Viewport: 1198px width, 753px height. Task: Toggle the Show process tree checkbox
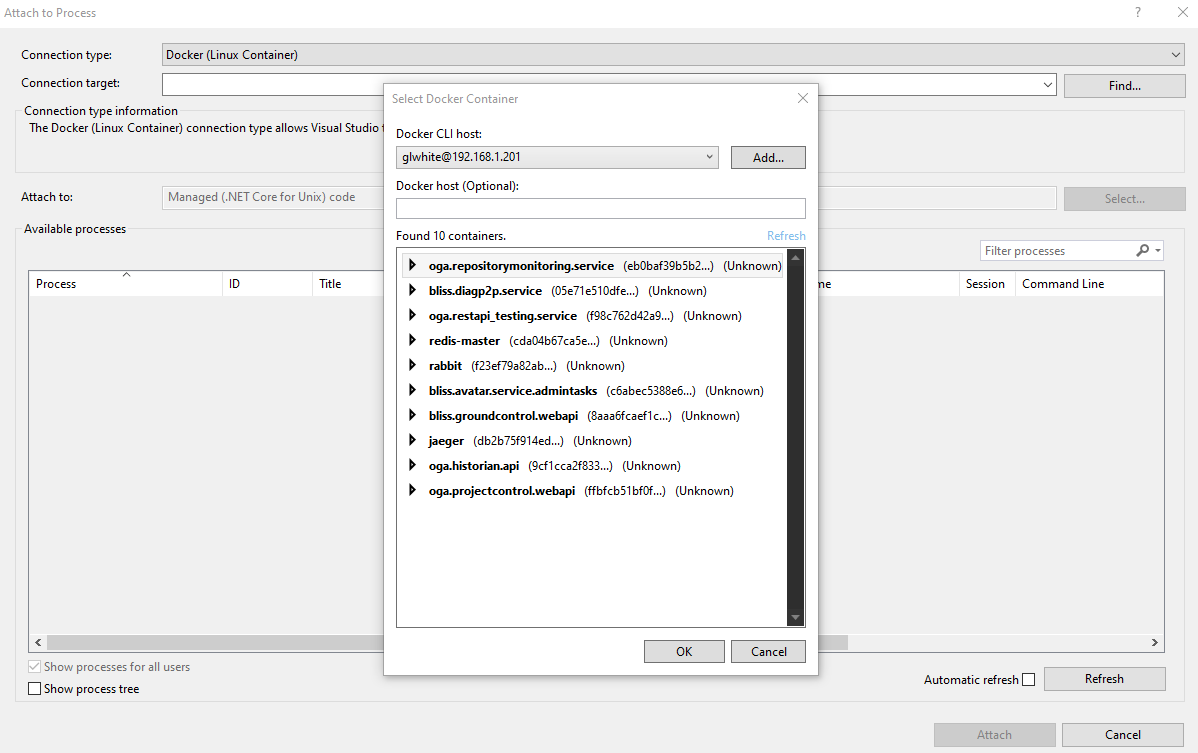(x=34, y=689)
